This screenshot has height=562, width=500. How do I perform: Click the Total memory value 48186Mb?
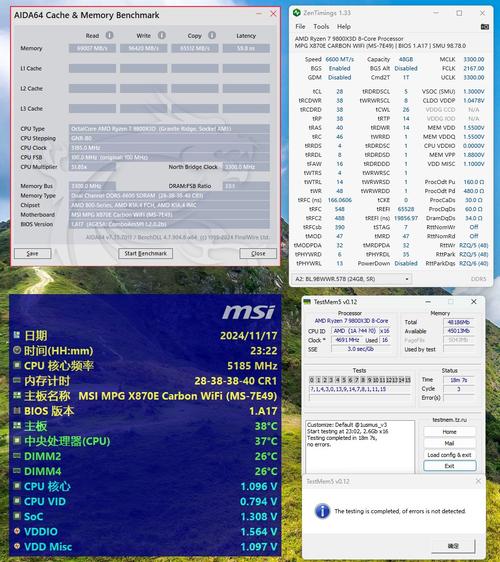pyautogui.click(x=459, y=322)
